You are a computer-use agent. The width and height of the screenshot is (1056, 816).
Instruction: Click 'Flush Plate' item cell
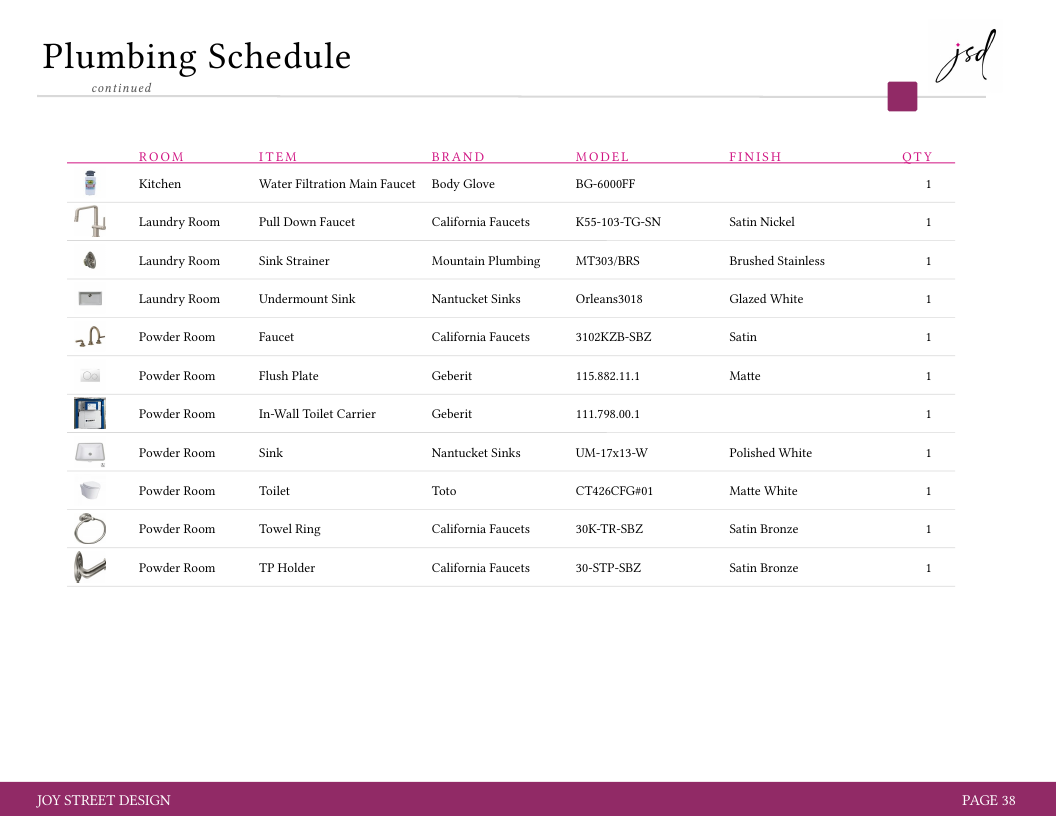(288, 376)
